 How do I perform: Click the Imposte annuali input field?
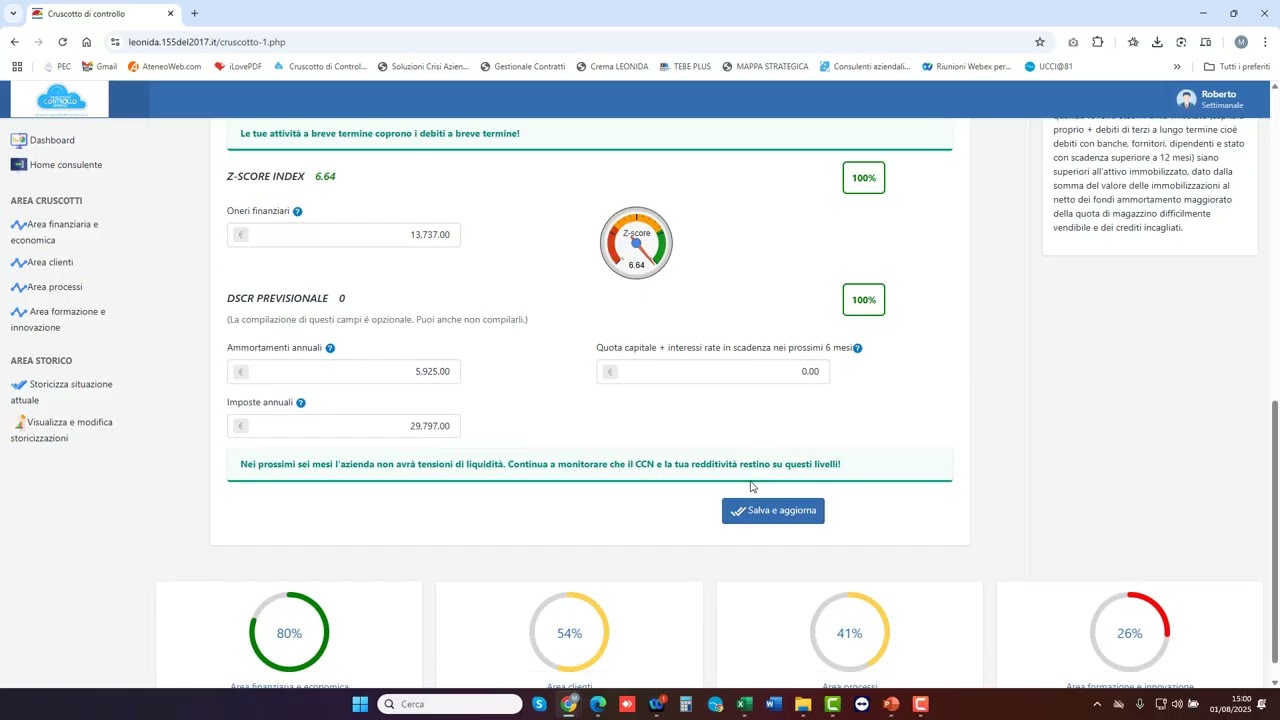pos(343,427)
